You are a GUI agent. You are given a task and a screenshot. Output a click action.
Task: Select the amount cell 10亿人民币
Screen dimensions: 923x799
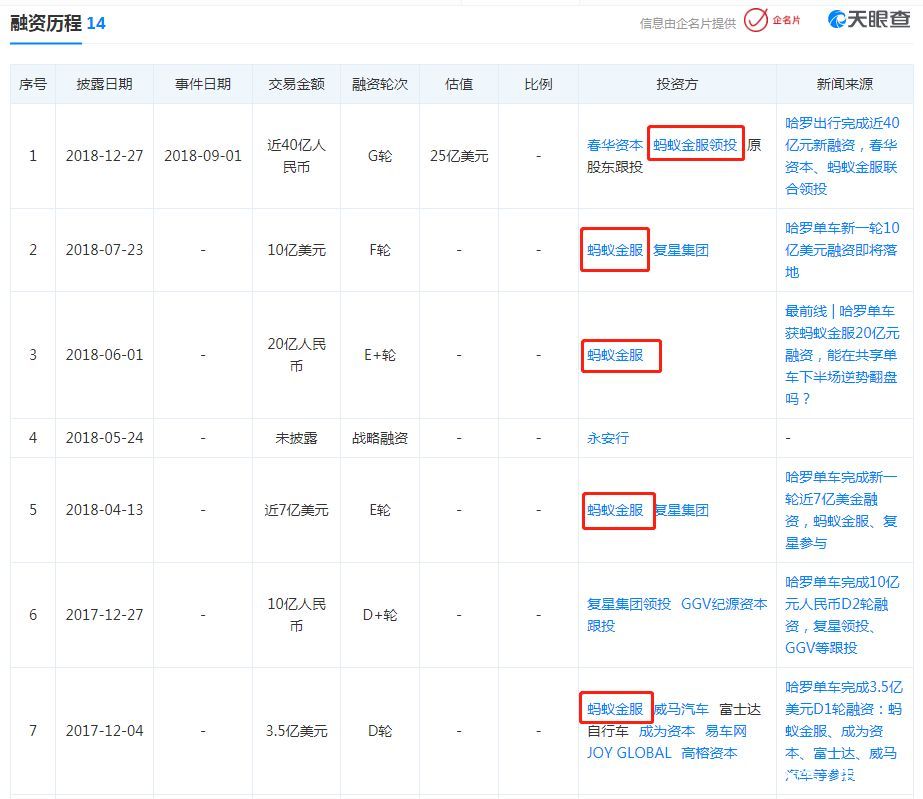coord(296,615)
